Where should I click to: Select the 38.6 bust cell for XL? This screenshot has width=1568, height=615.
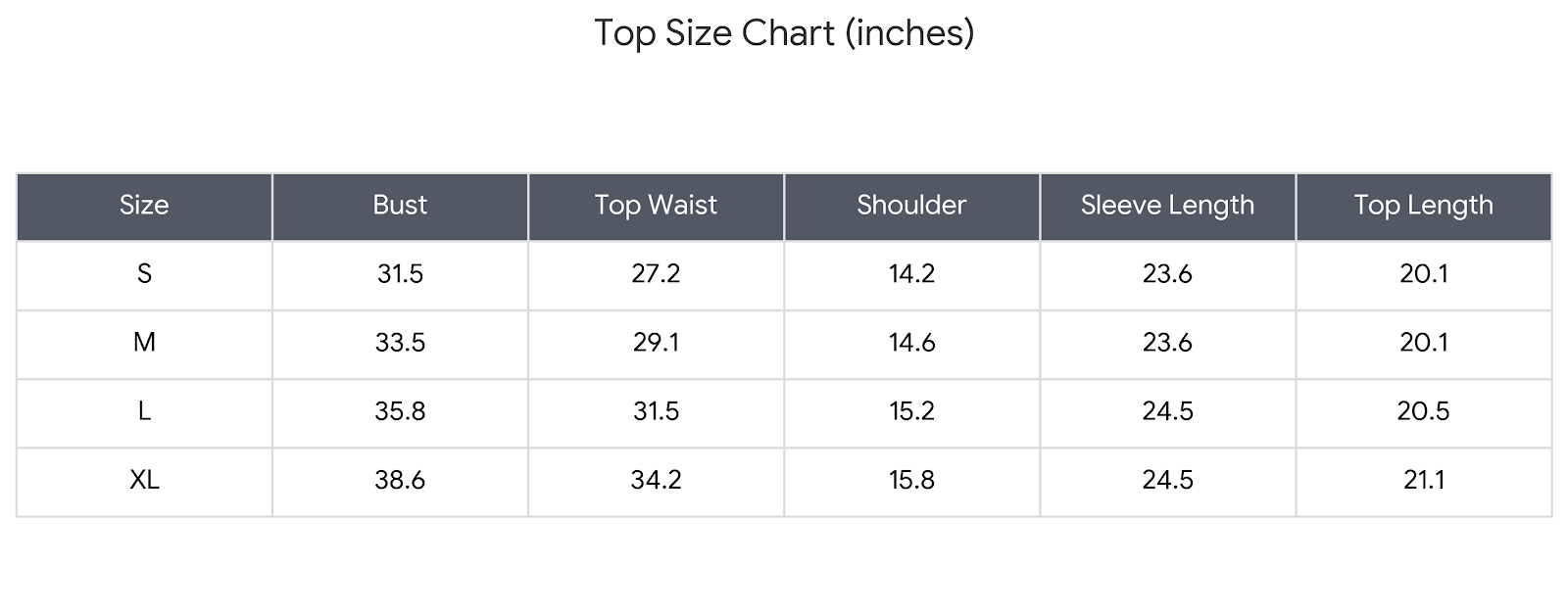click(400, 480)
